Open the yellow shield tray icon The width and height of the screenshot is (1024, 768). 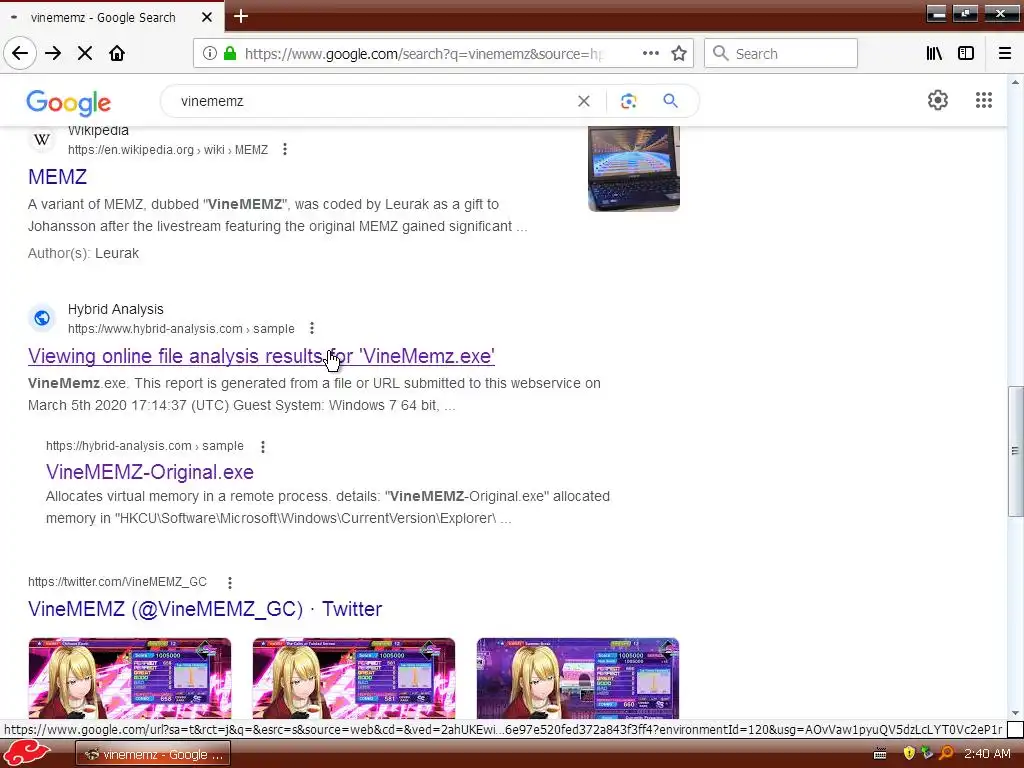908,754
